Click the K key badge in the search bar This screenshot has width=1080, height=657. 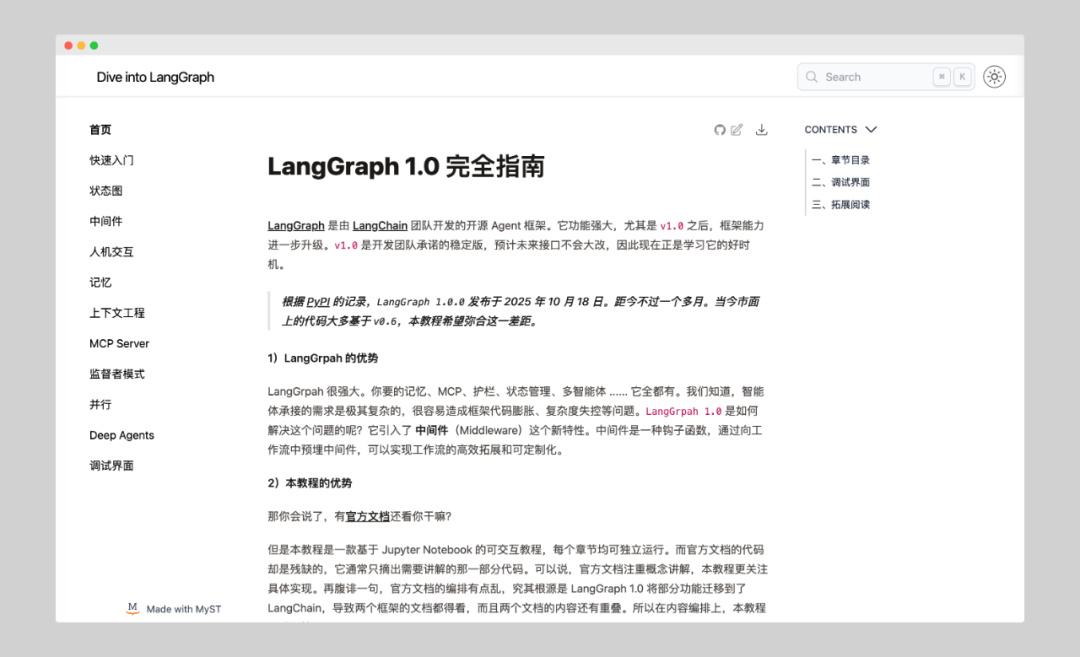(x=962, y=76)
